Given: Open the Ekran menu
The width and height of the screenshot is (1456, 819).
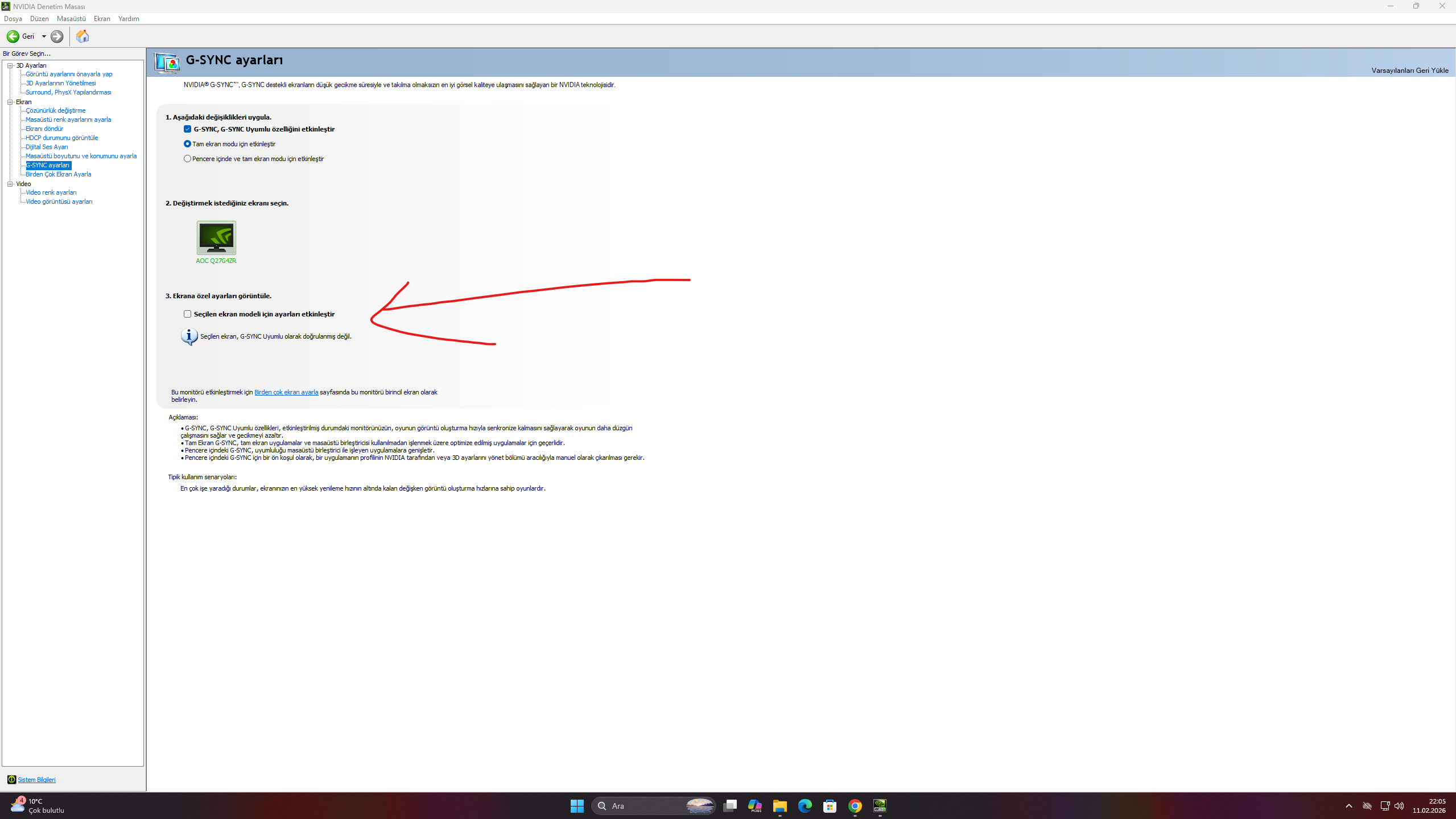Looking at the screenshot, I should [102, 19].
